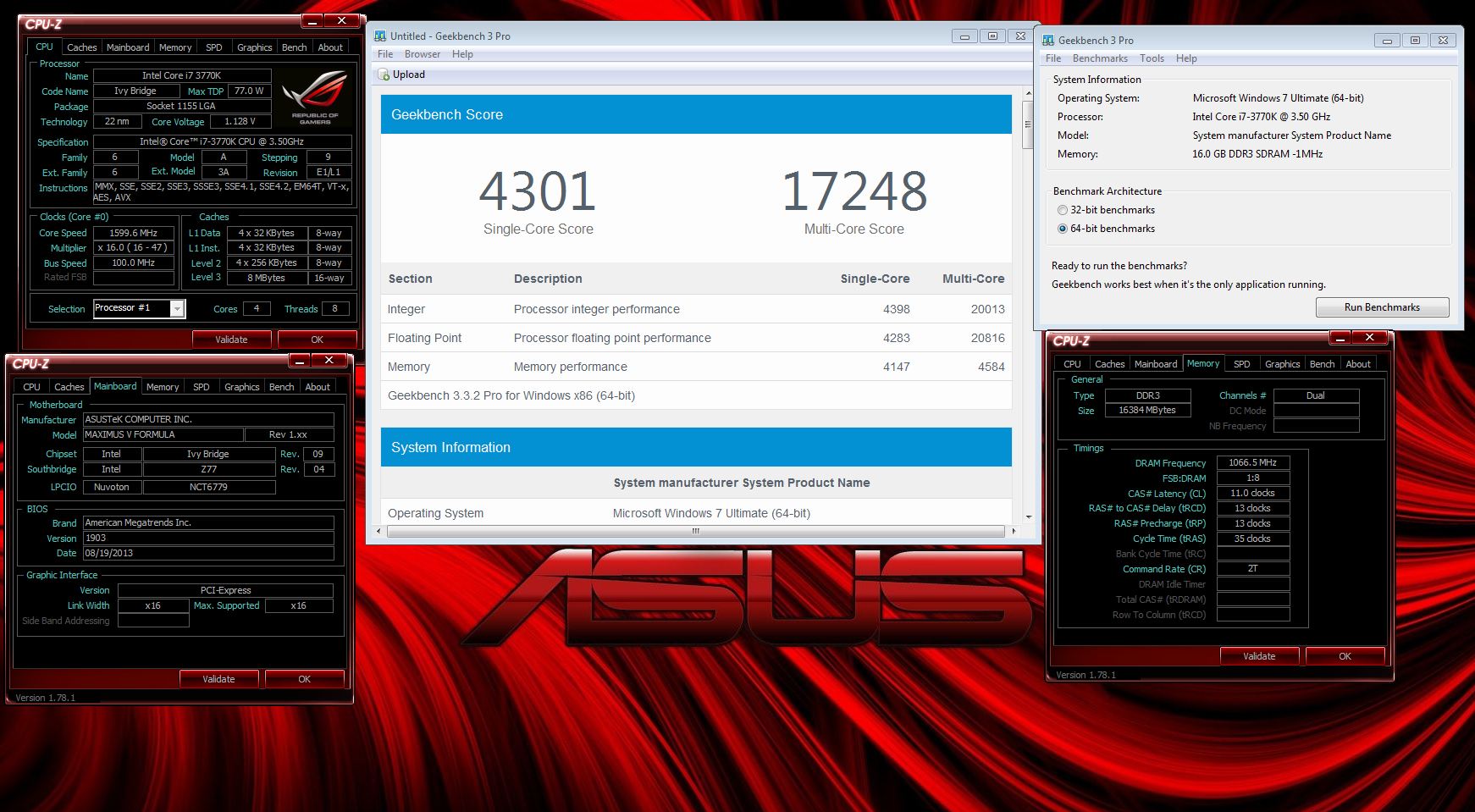Click the Core Voltage 1.128 V field
Image resolution: width=1475 pixels, height=812 pixels.
pyautogui.click(x=240, y=121)
